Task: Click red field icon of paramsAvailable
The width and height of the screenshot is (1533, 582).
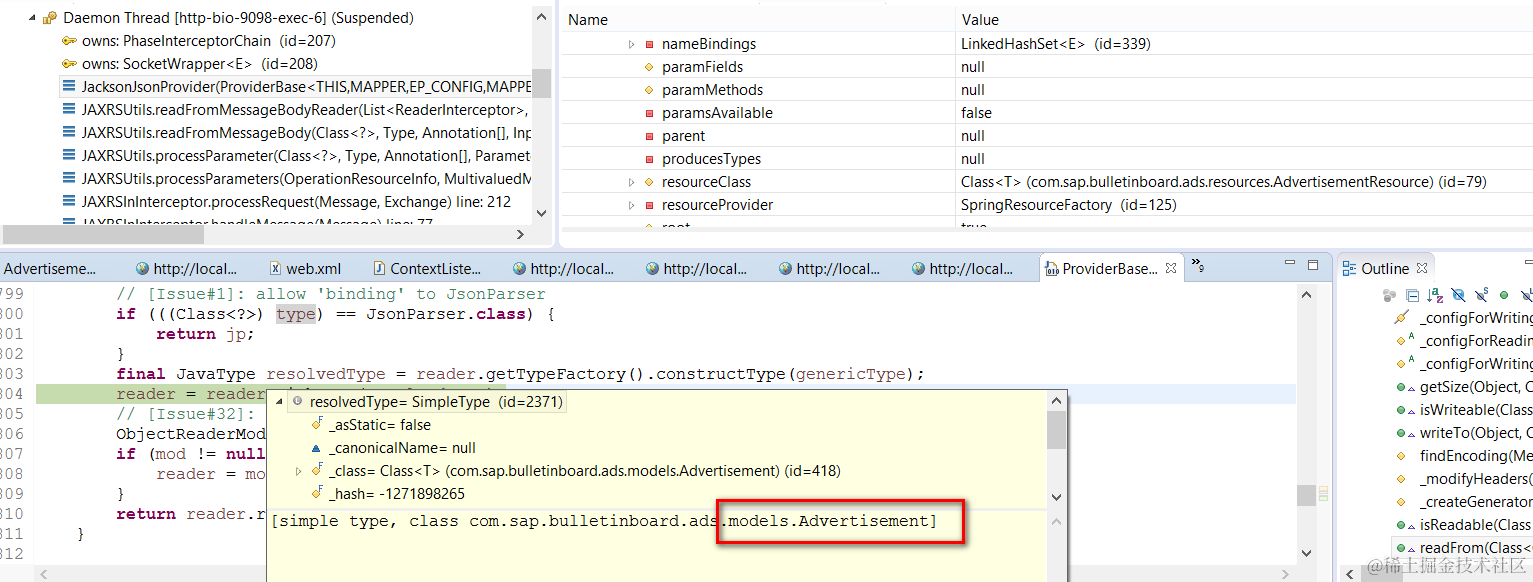Action: (x=649, y=113)
